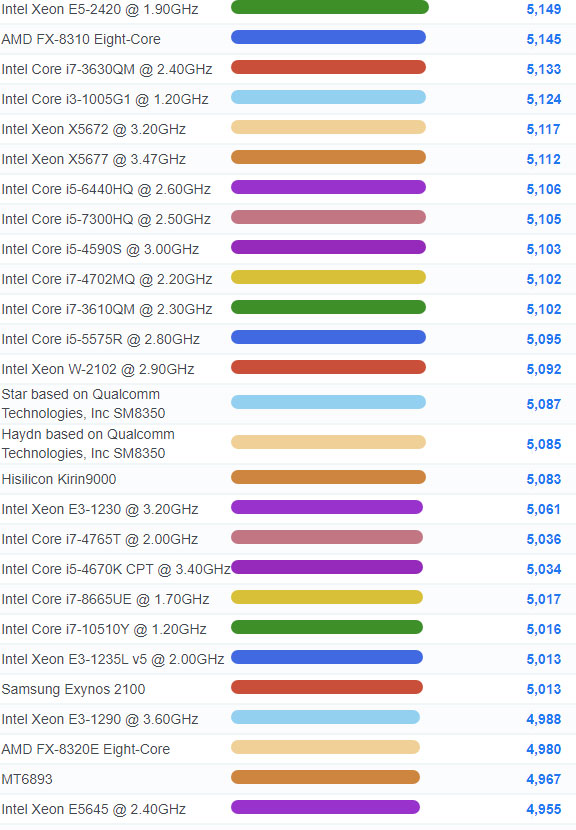The height and width of the screenshot is (830, 576).
Task: Select Intel Core i5-5575R @ 2.80GHz
Action: tap(101, 339)
